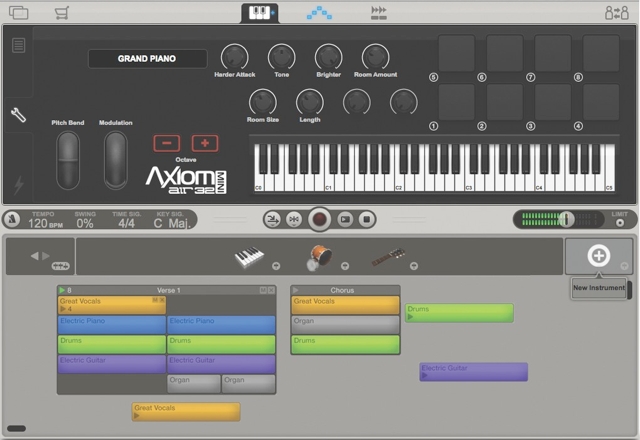Click the projects folder icon

click(x=18, y=13)
